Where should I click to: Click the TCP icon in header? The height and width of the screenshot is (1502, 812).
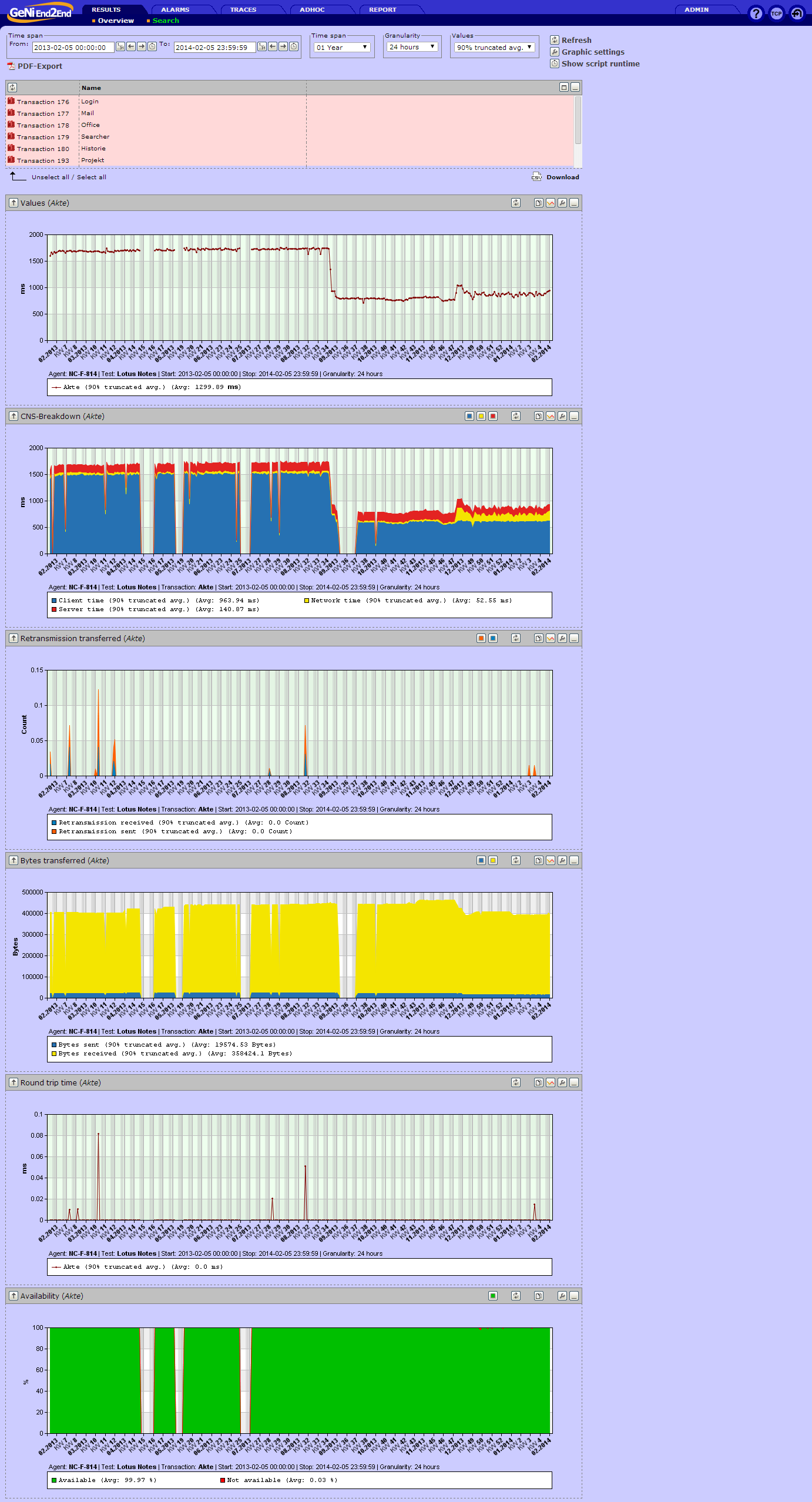coord(776,14)
